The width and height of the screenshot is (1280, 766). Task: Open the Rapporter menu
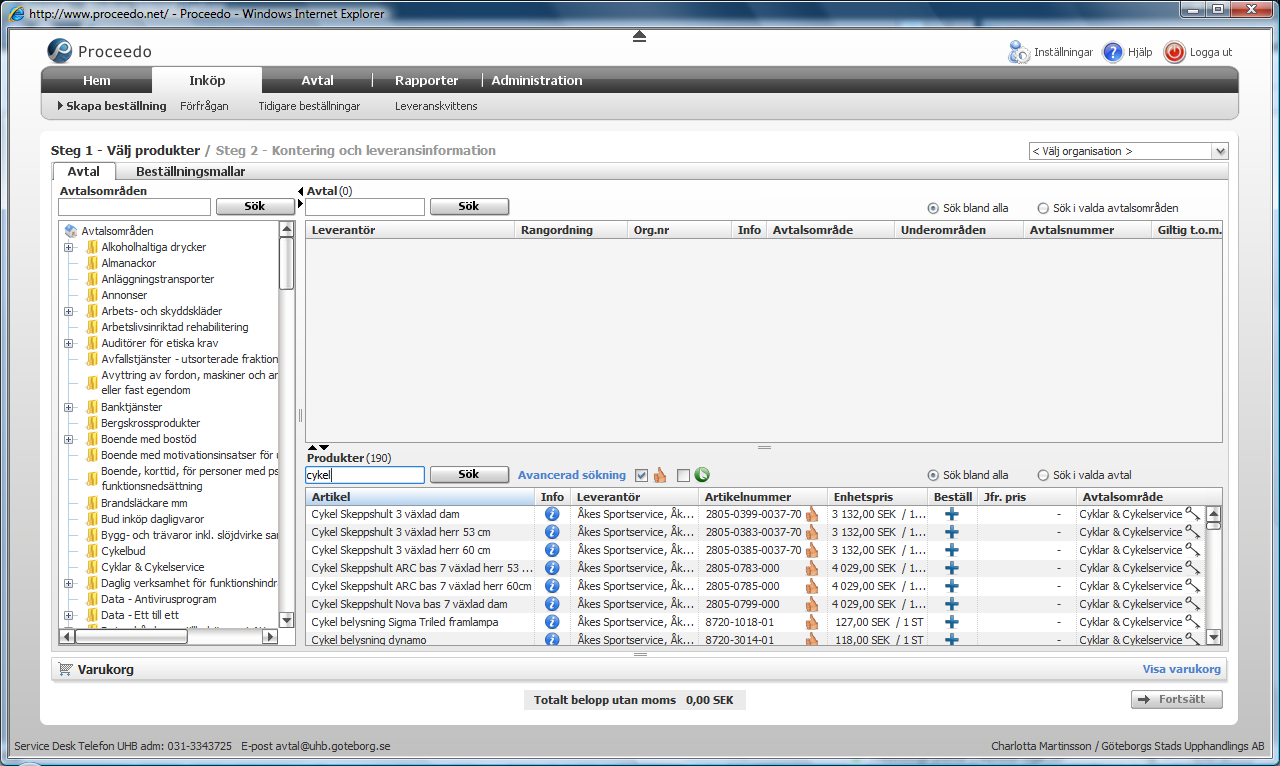427,81
